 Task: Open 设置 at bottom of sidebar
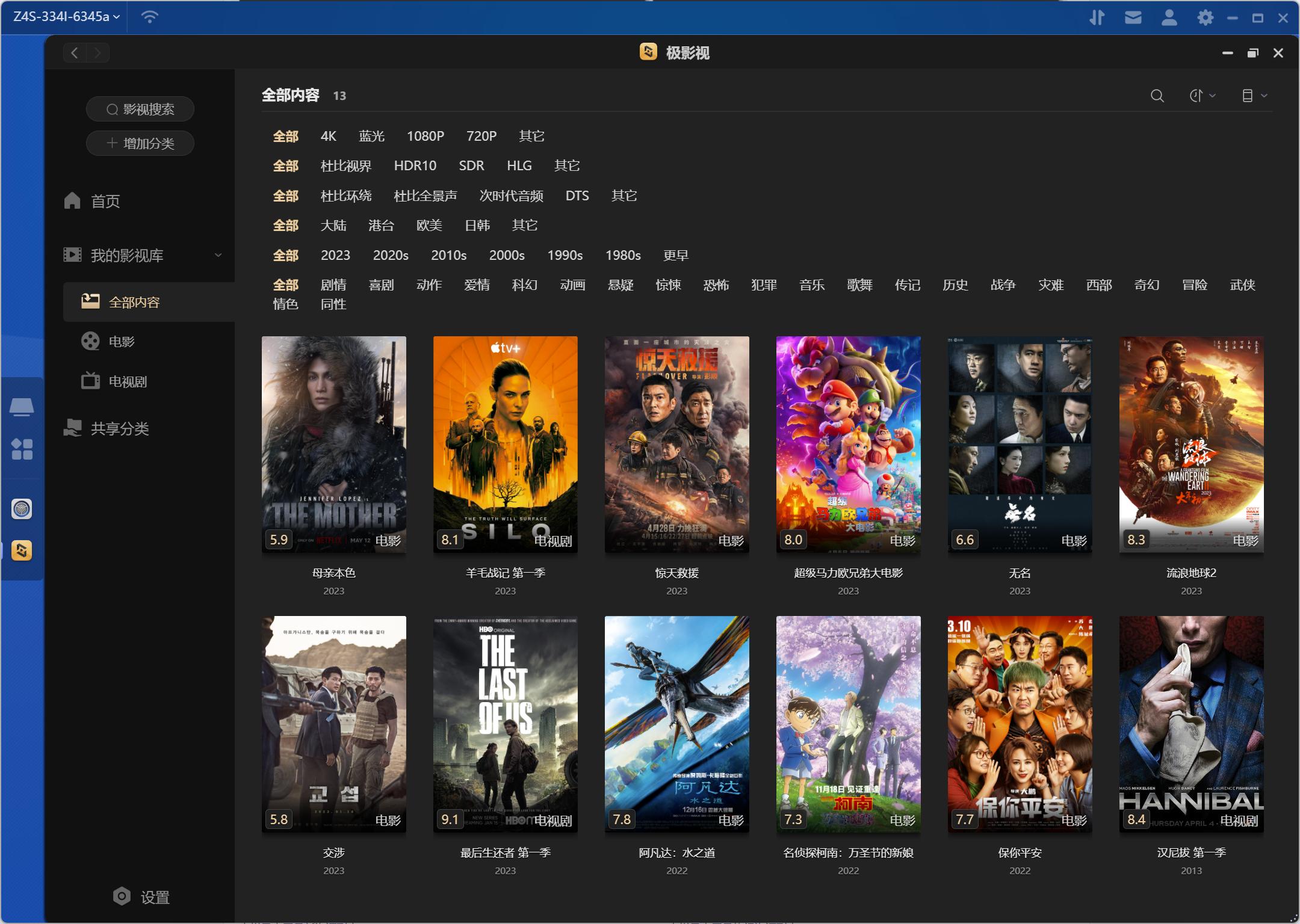141,896
